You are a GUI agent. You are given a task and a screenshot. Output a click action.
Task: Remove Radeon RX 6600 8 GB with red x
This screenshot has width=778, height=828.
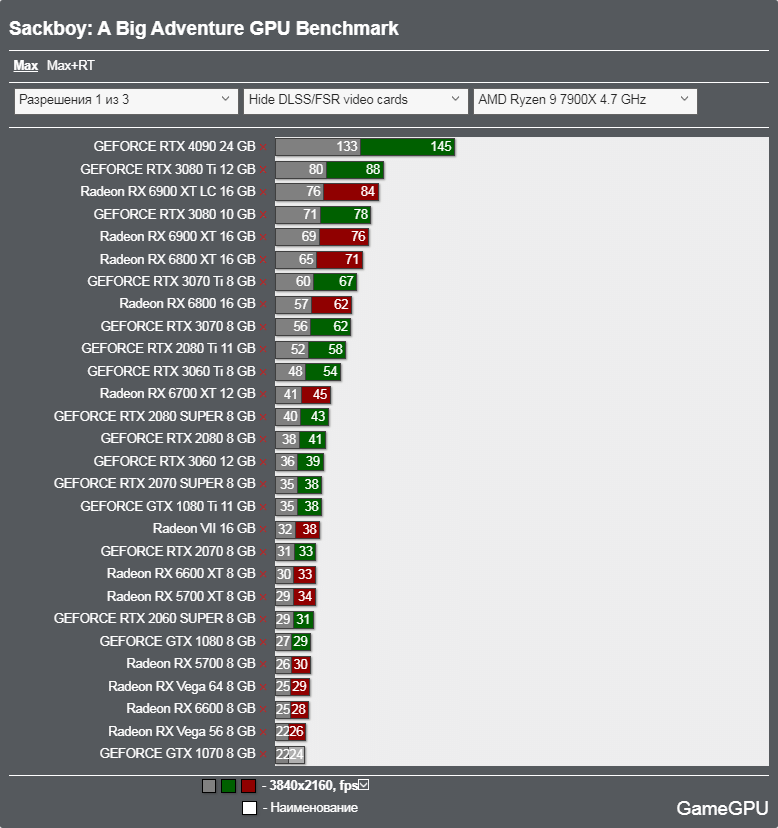point(263,709)
